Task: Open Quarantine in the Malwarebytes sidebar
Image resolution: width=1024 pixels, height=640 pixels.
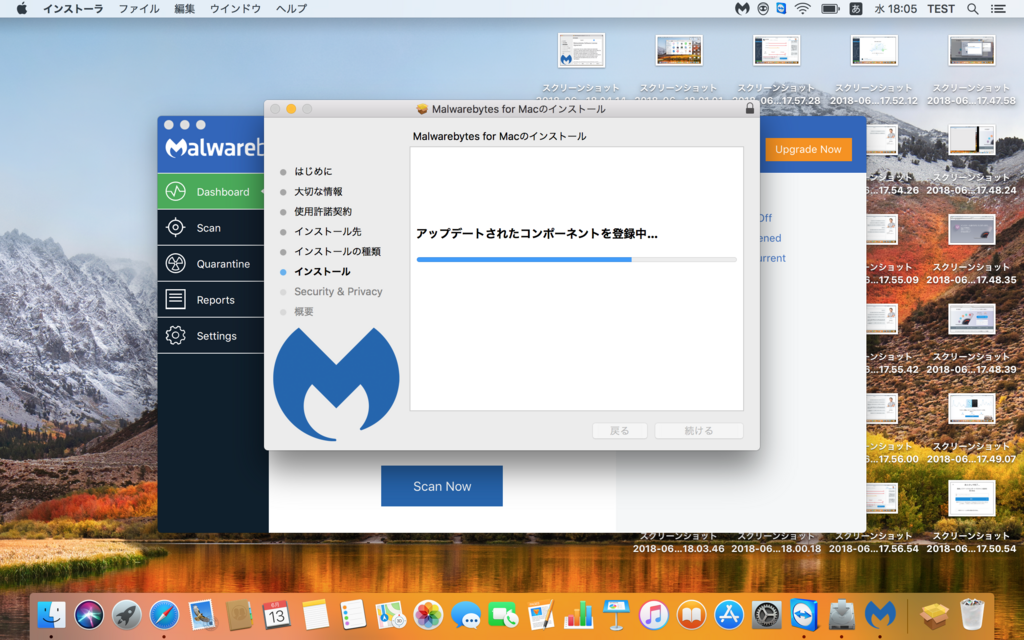Action: pyautogui.click(x=210, y=264)
